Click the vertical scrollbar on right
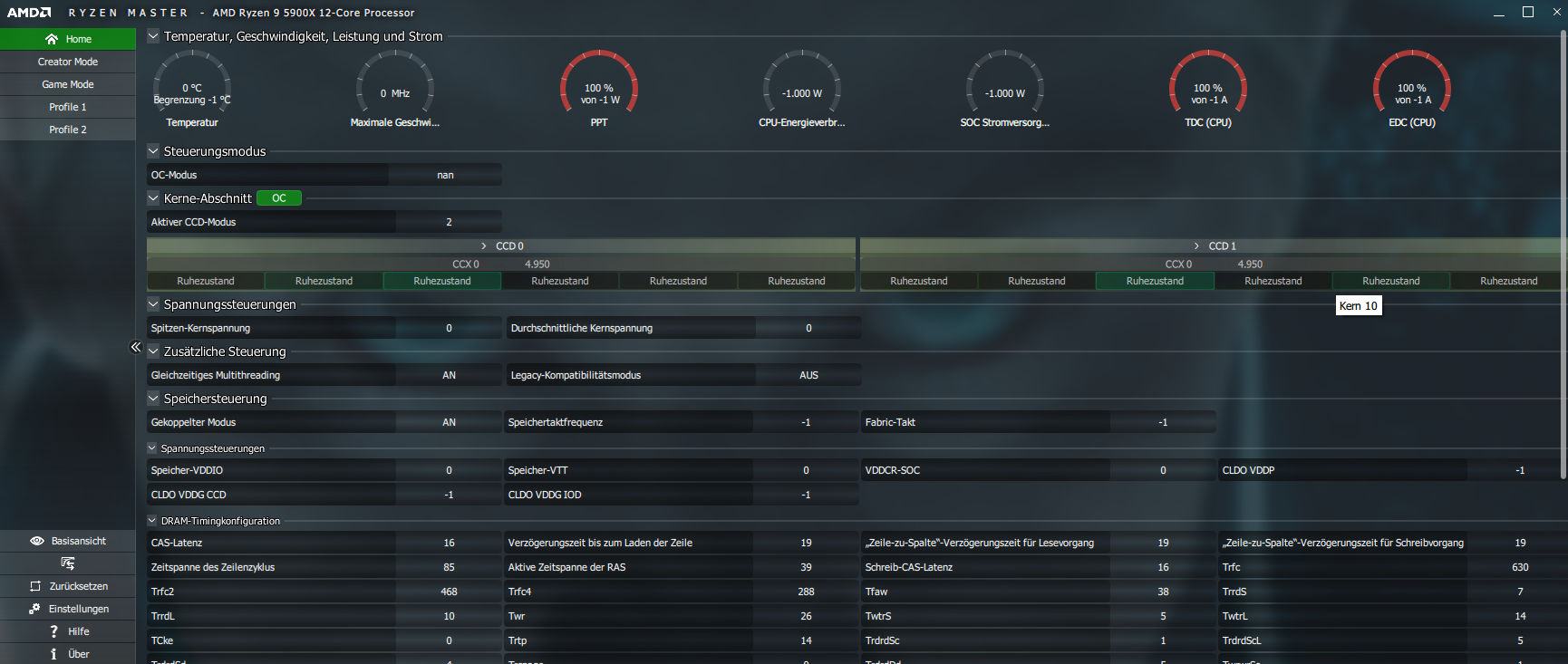This screenshot has height=664, width=1568. [x=1563, y=254]
